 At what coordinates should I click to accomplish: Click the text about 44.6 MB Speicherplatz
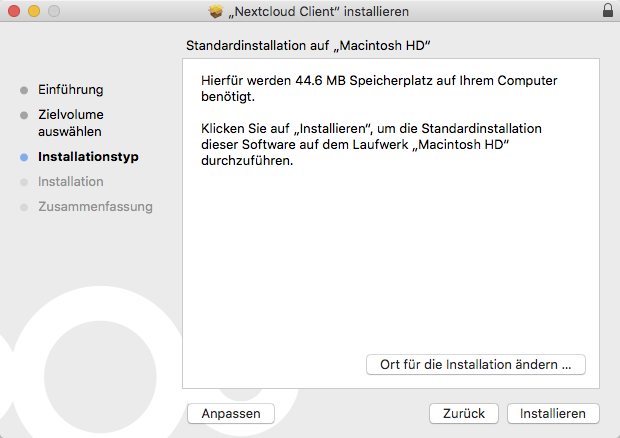point(379,89)
